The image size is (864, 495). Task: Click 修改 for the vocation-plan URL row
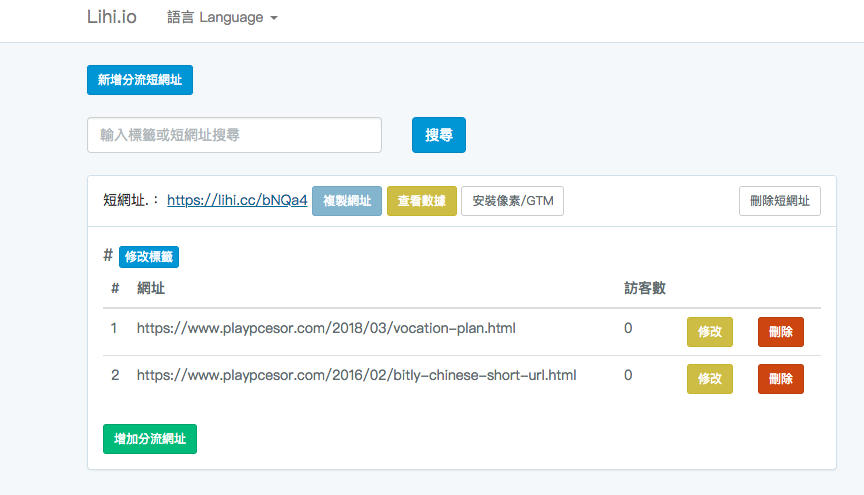point(709,332)
